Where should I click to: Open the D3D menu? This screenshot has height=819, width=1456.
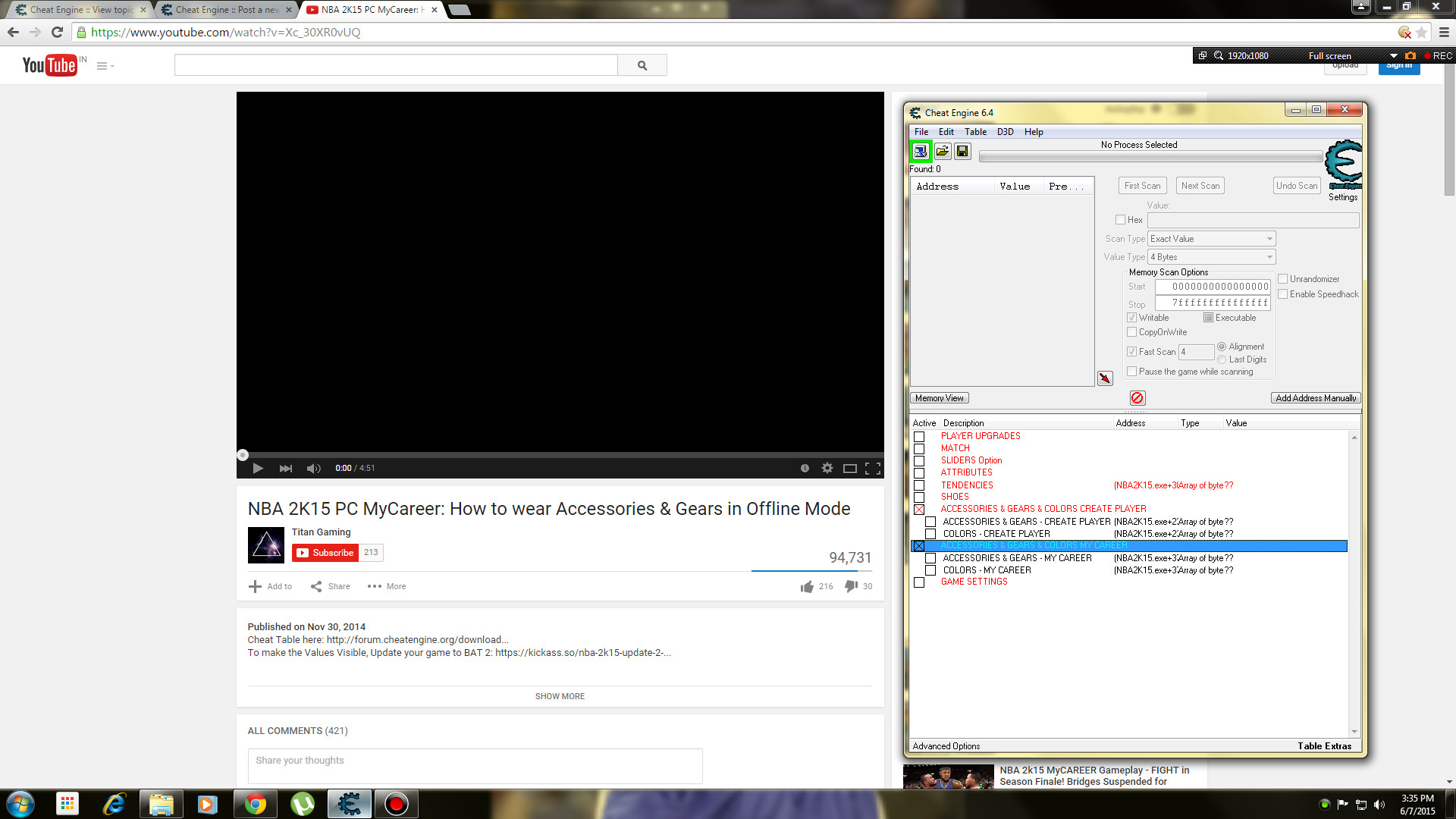1005,132
